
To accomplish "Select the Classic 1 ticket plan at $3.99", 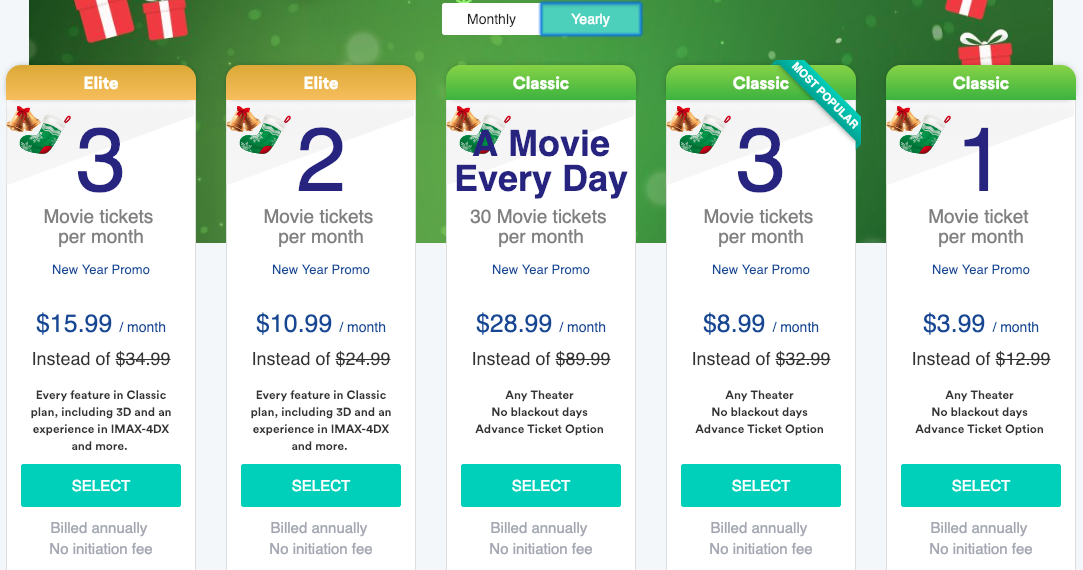I will tap(981, 486).
